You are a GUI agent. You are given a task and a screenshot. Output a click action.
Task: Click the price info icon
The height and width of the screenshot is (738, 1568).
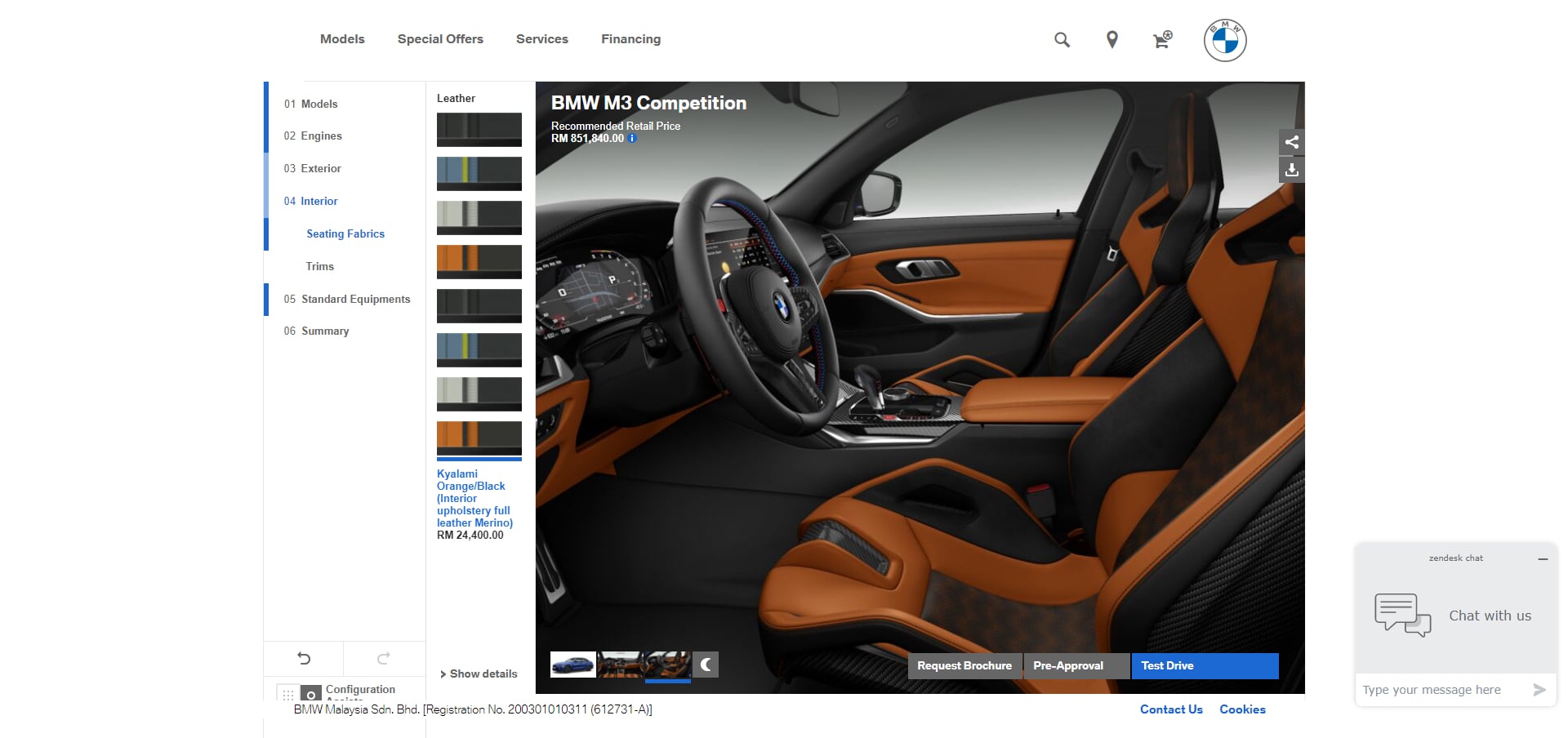(632, 139)
